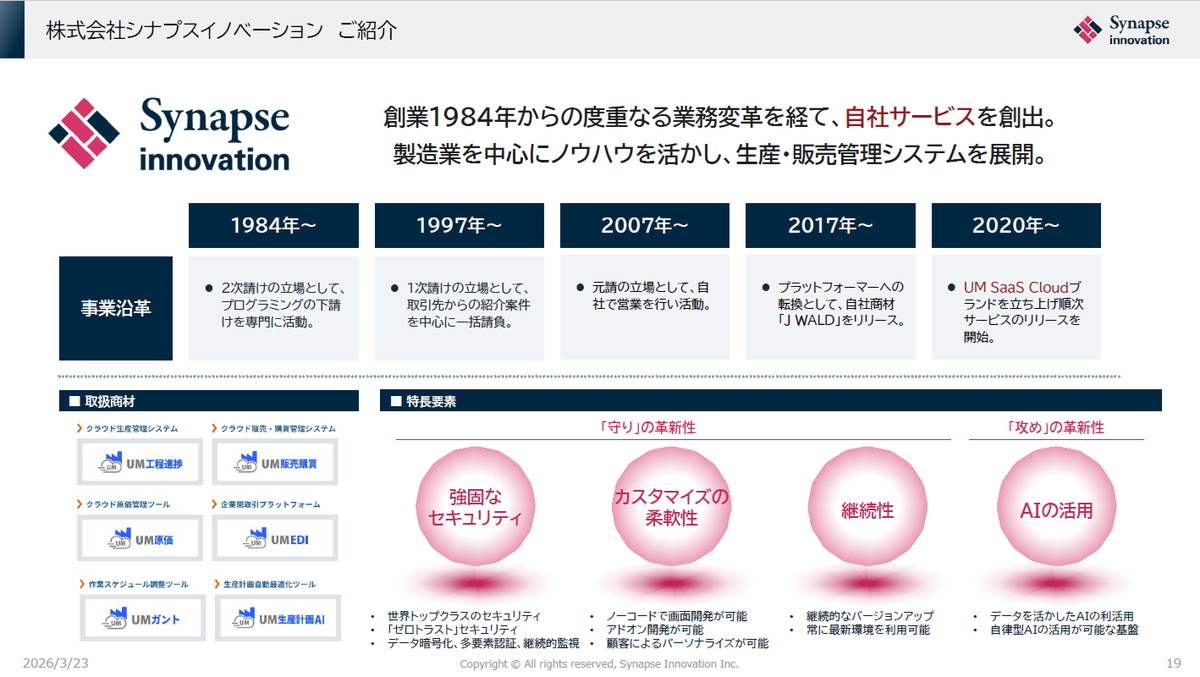Click the large Synapse innovation diamond logo
The width and height of the screenshot is (1200, 677).
click(x=84, y=133)
